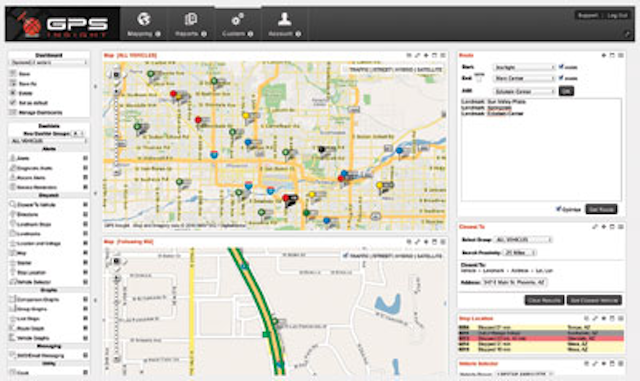
Task: Open the Route End location dropdown
Action: click(524, 78)
